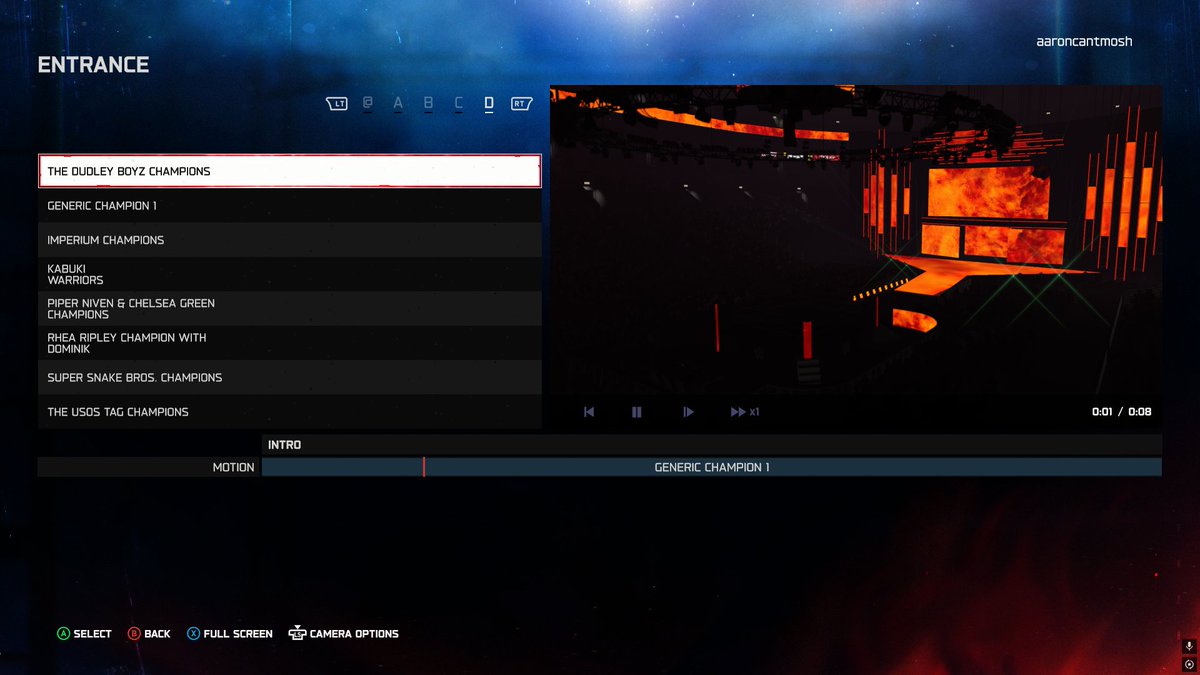
Task: Pick the Imperium Champions entrance
Action: click(x=290, y=240)
